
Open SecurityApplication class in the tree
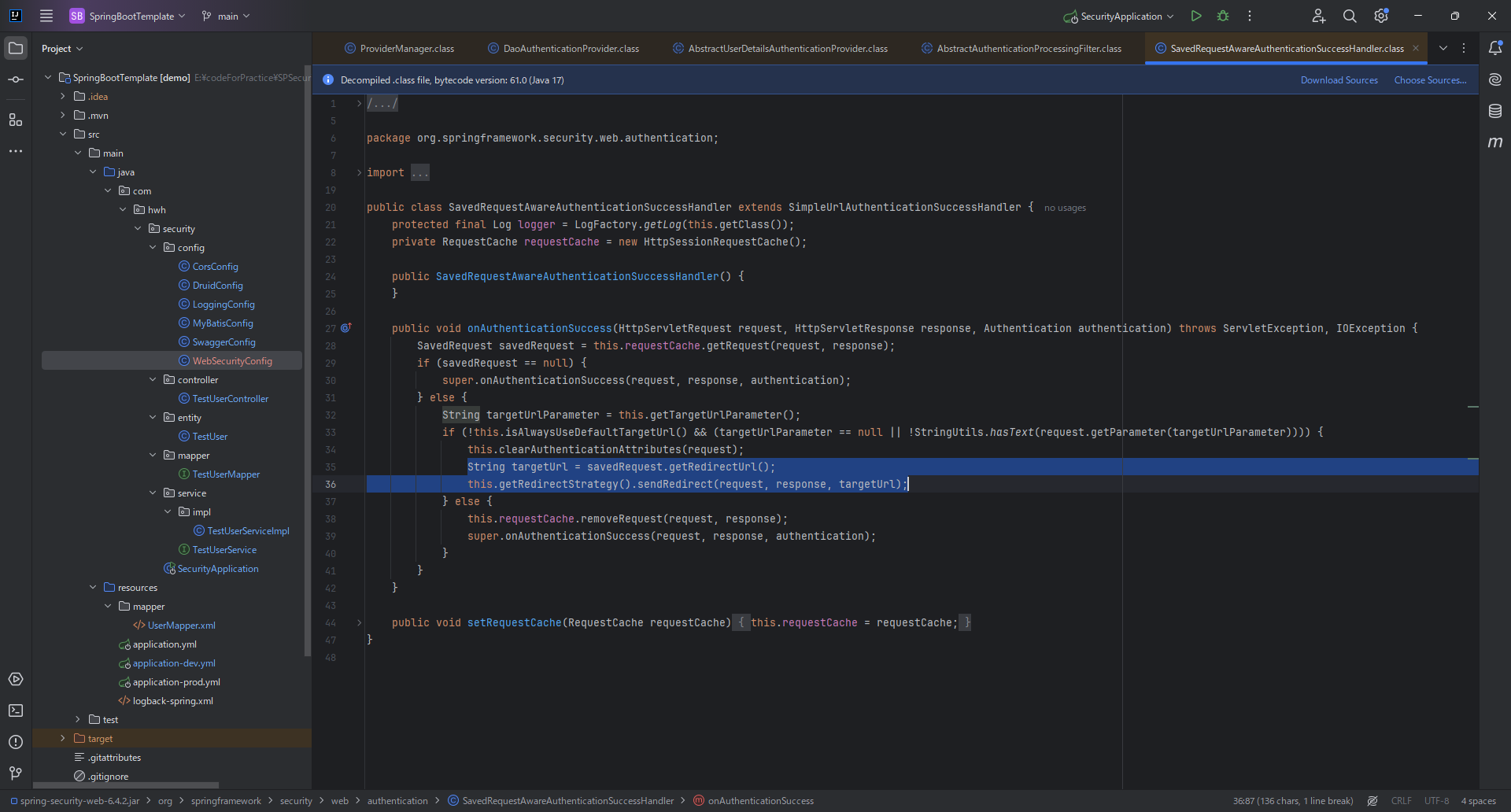218,569
